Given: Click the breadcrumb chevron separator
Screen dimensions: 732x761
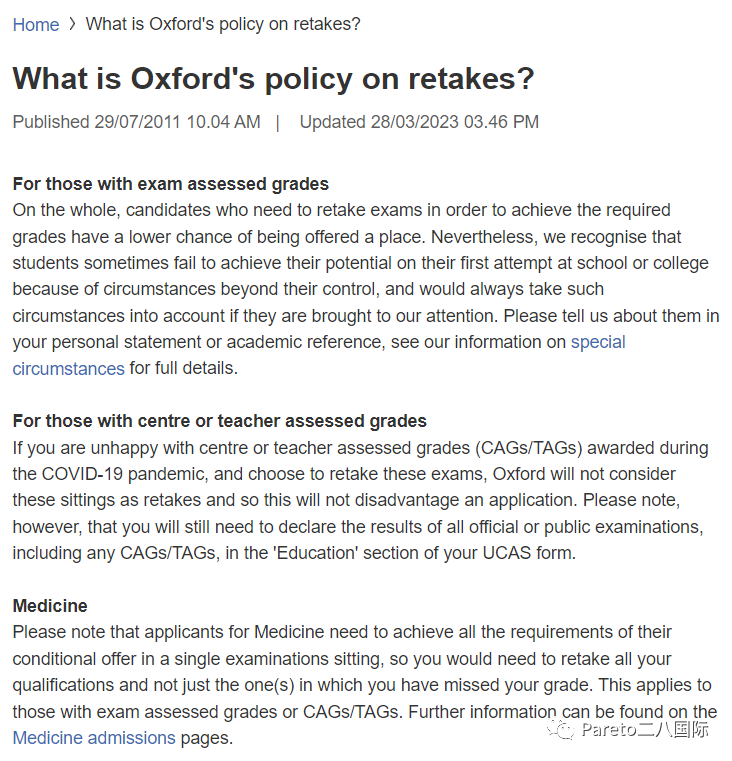Looking at the screenshot, I should click(x=72, y=25).
